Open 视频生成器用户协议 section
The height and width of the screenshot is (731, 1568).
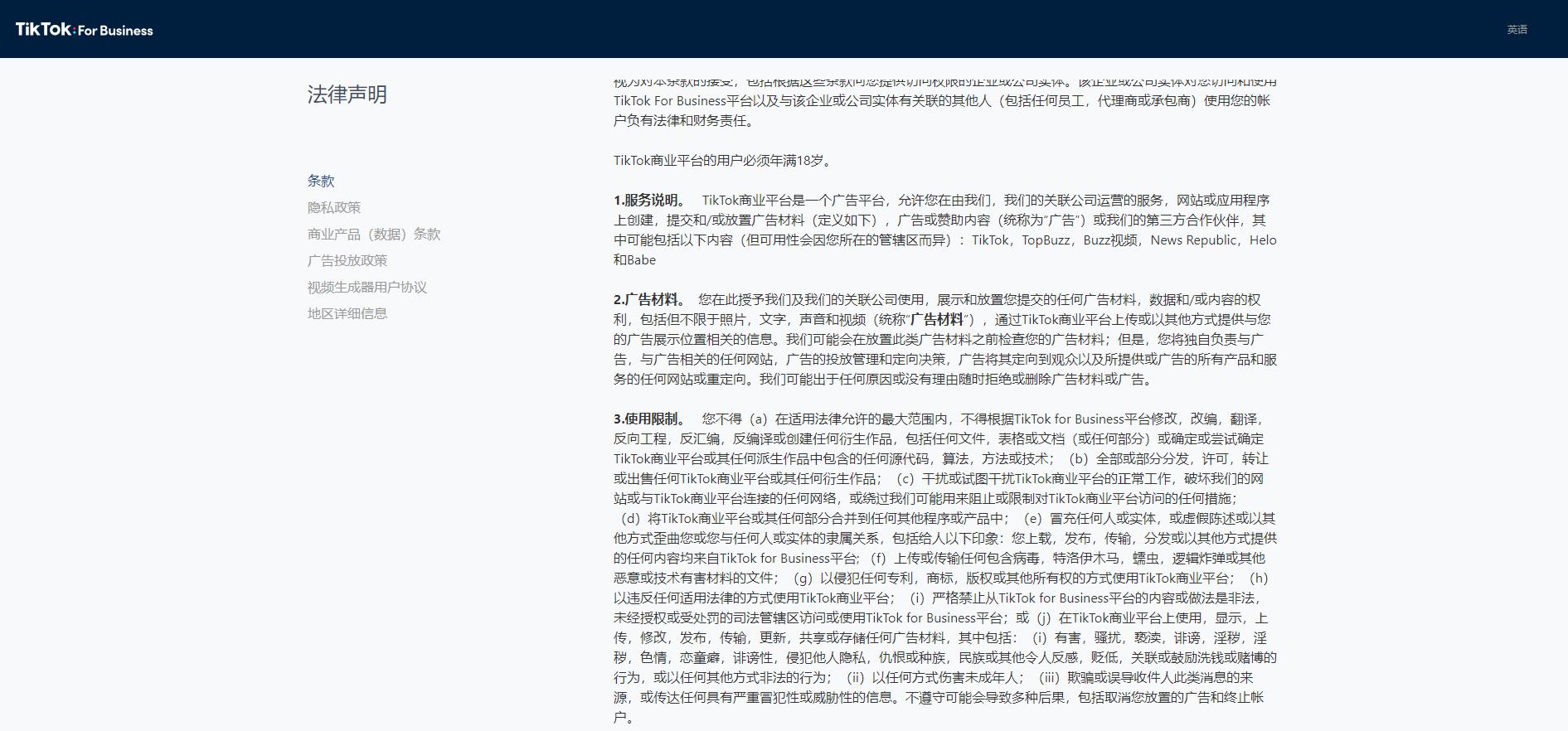pos(367,287)
